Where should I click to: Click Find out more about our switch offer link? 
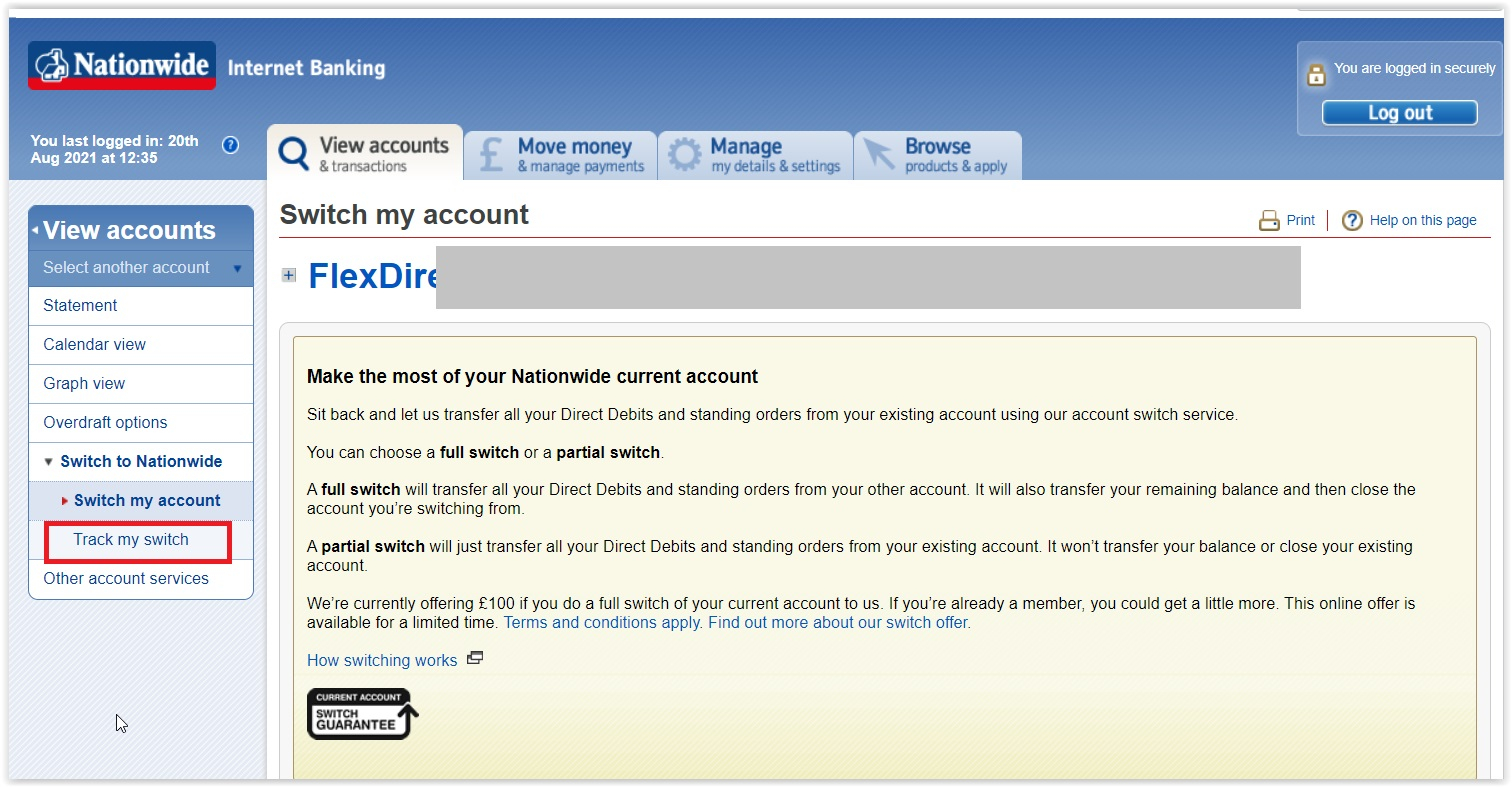click(x=839, y=623)
